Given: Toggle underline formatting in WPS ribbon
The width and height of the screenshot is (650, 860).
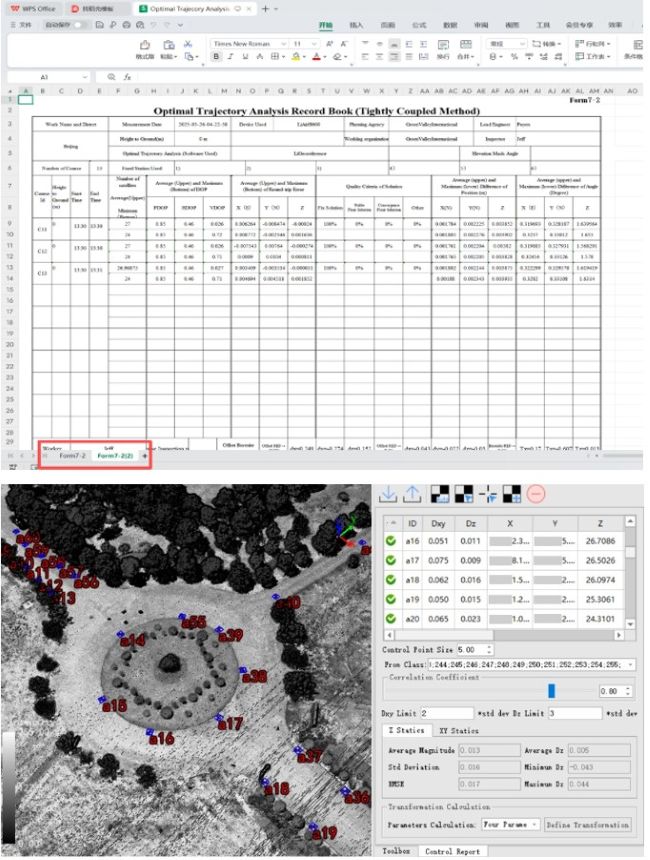Looking at the screenshot, I should 245,56.
